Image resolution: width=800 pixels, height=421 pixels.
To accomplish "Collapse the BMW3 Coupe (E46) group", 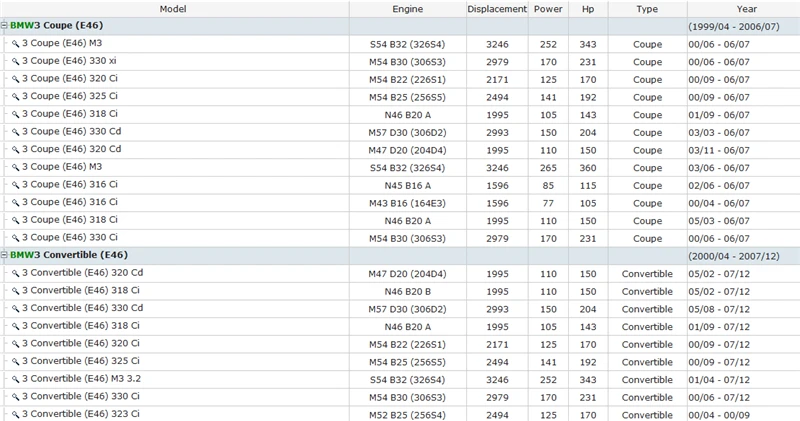I will [x=5, y=26].
